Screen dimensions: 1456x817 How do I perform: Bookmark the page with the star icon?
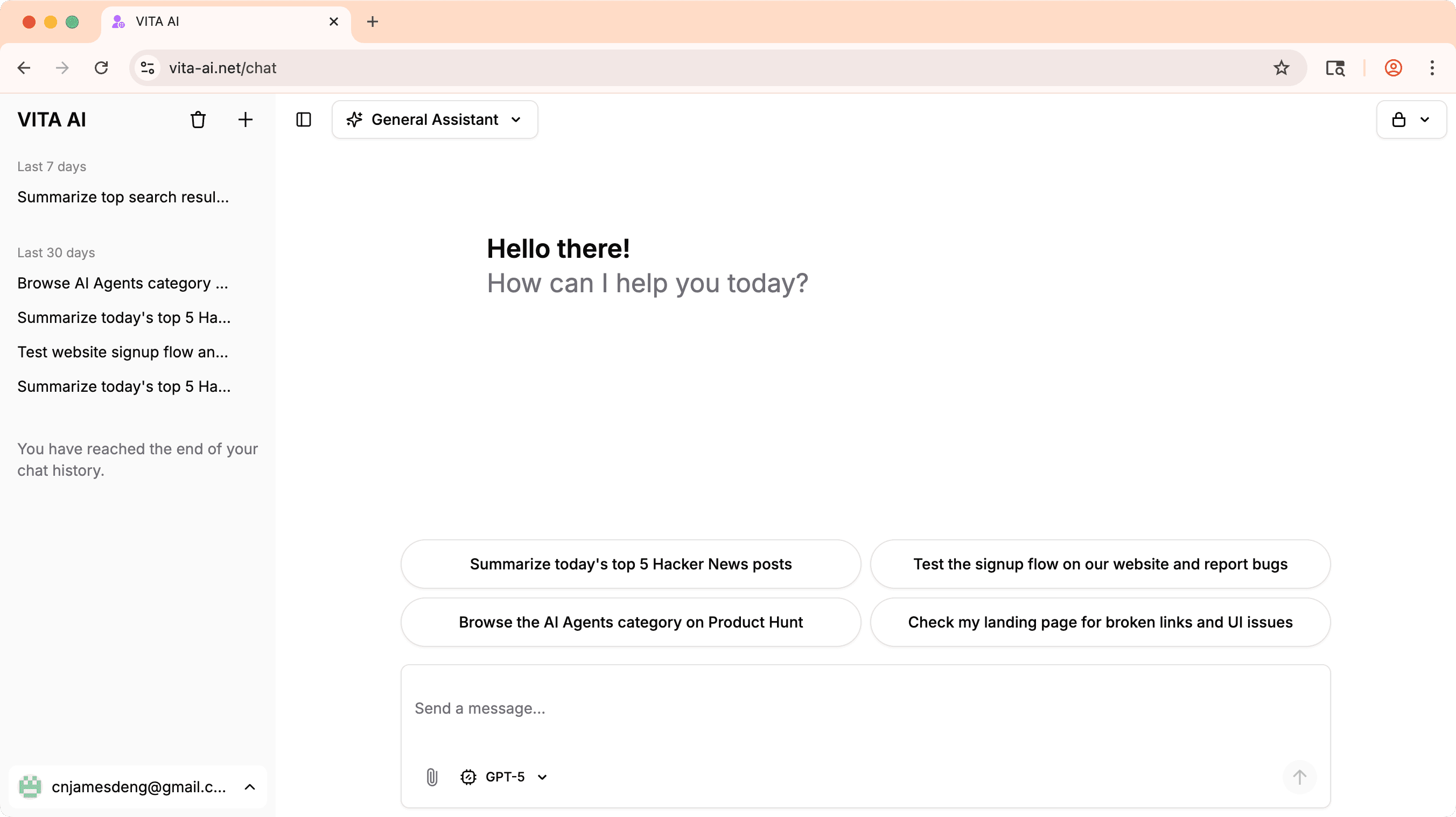pos(1282,68)
